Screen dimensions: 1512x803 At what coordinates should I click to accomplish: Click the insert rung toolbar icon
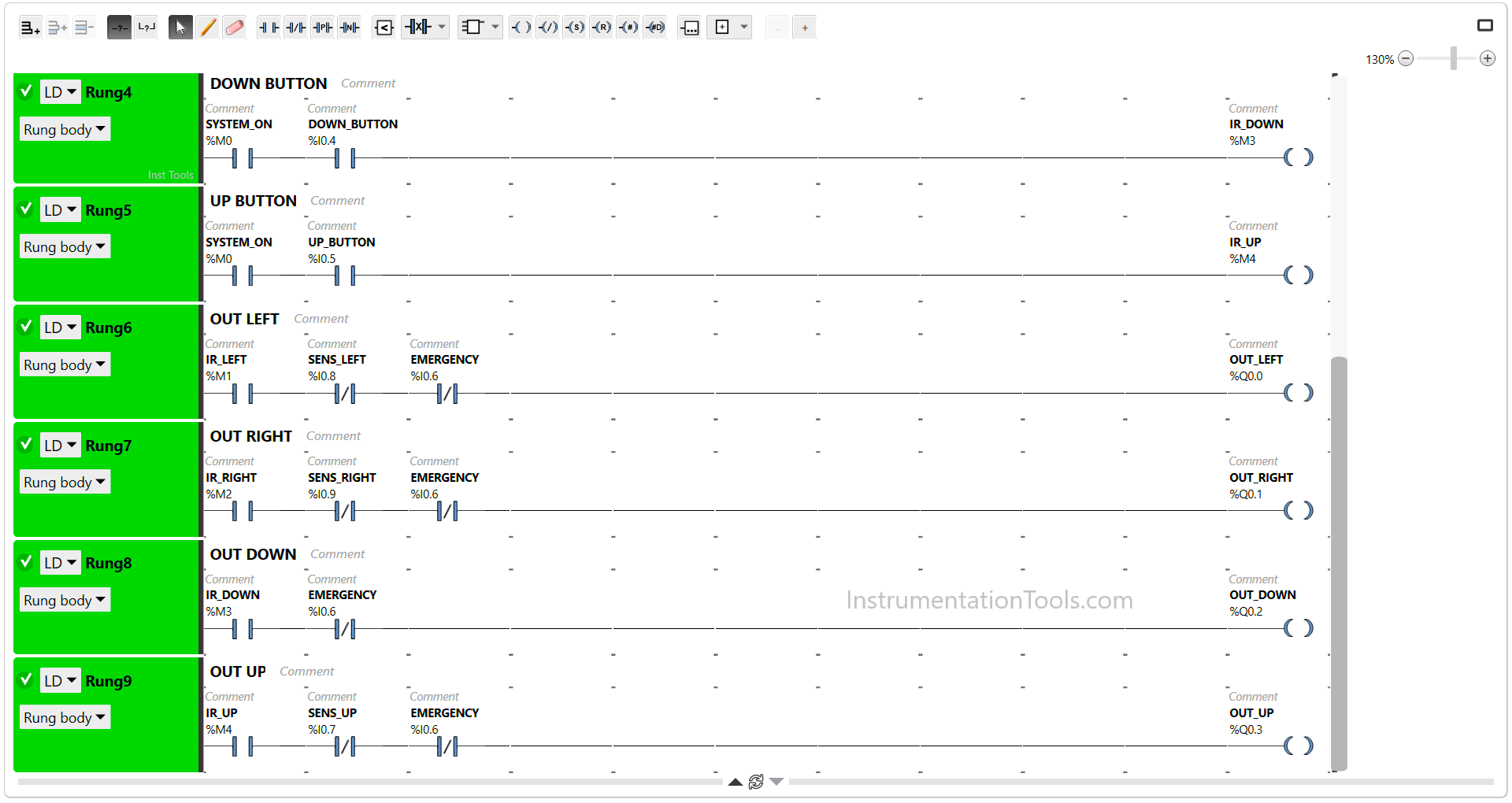(x=57, y=28)
